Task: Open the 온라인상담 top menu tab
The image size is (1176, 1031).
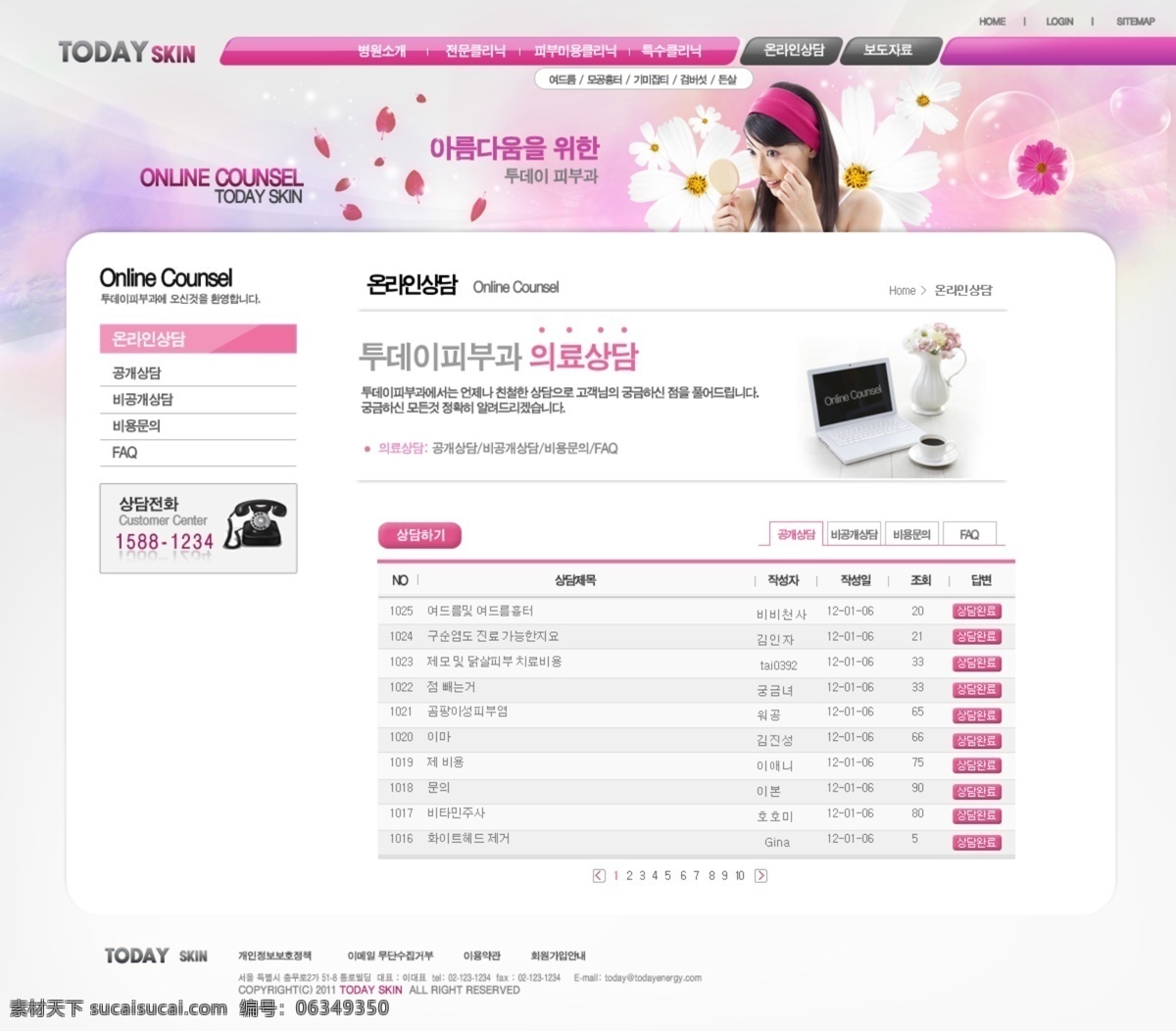Action: [x=794, y=50]
